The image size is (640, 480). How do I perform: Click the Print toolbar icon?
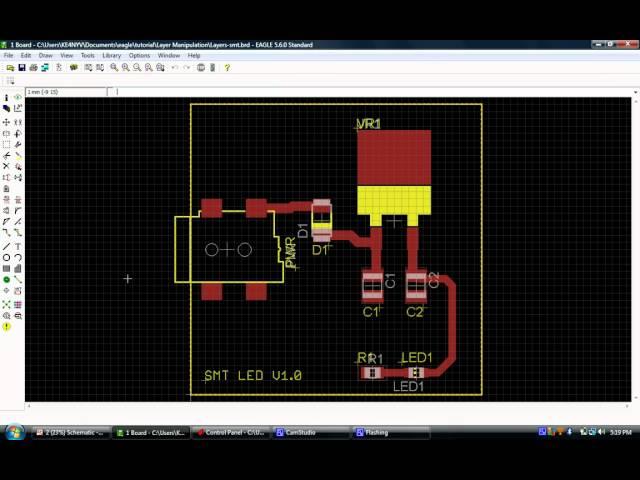(x=33, y=68)
